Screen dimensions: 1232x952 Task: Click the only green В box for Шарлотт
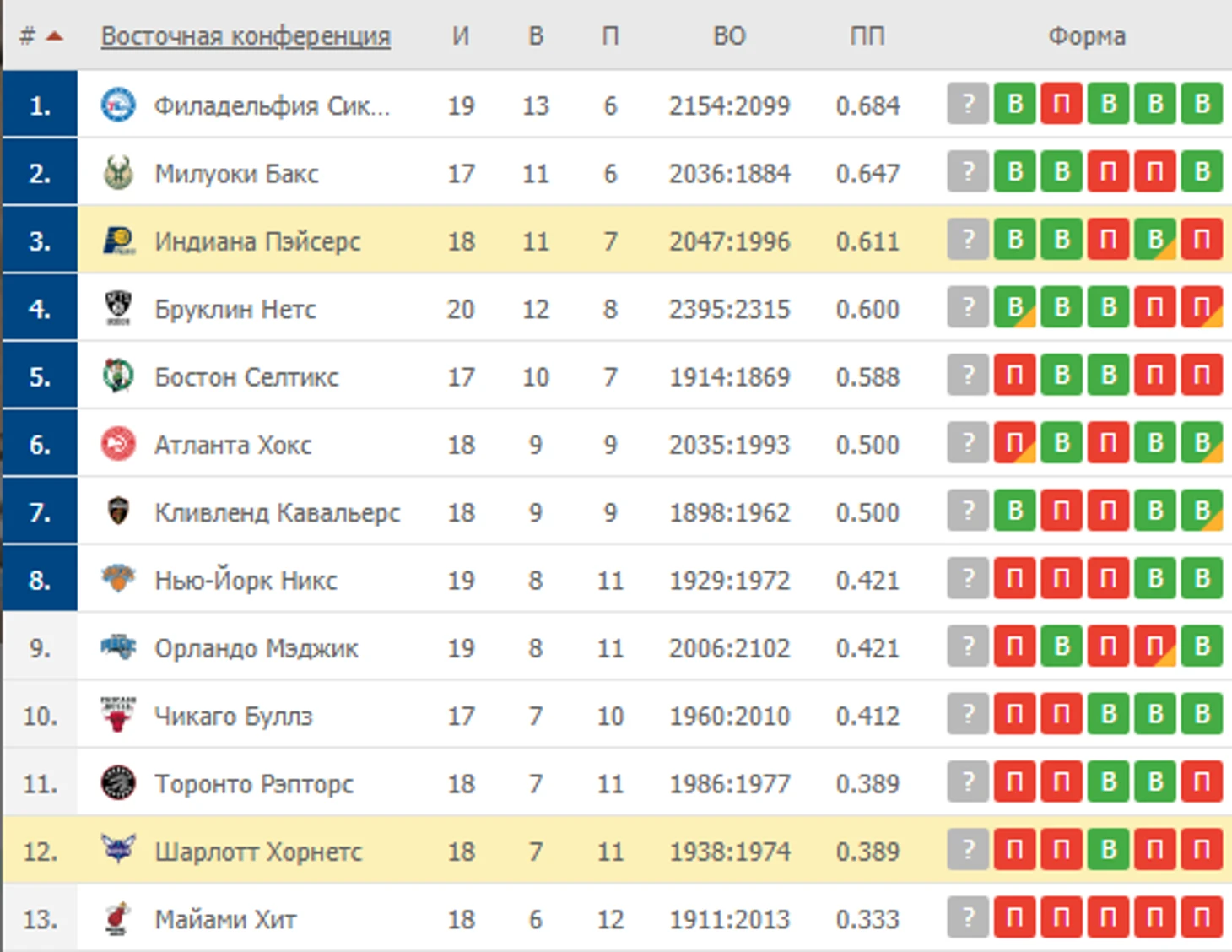(1109, 850)
